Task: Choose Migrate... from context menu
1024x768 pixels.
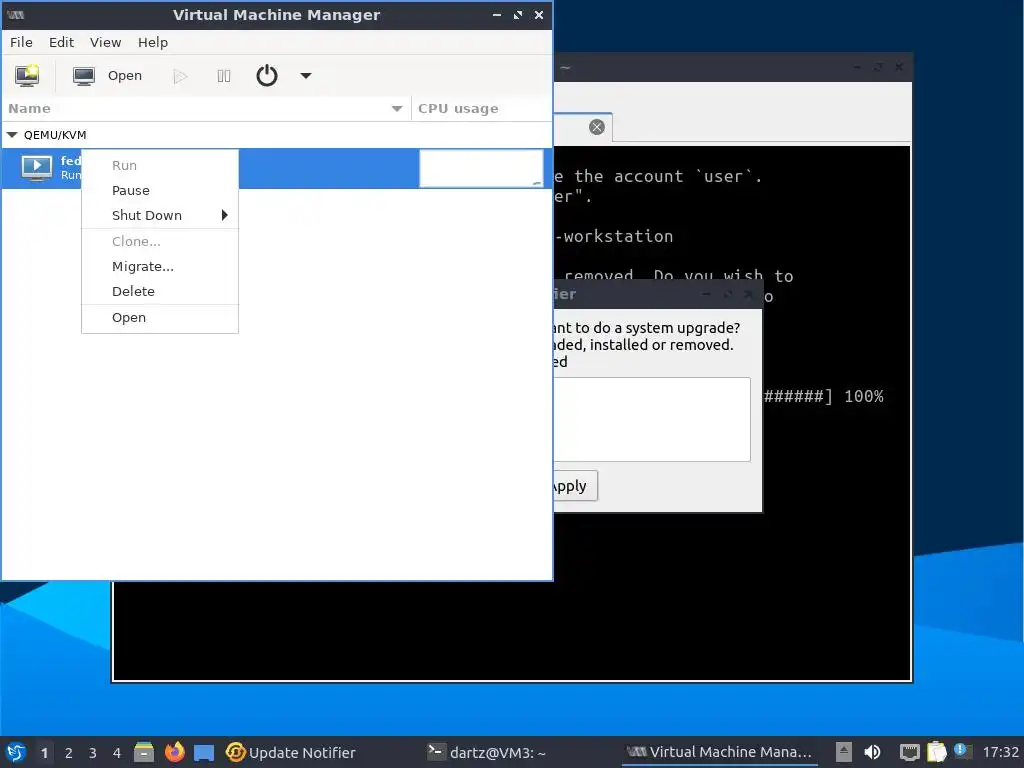Action: [160, 266]
